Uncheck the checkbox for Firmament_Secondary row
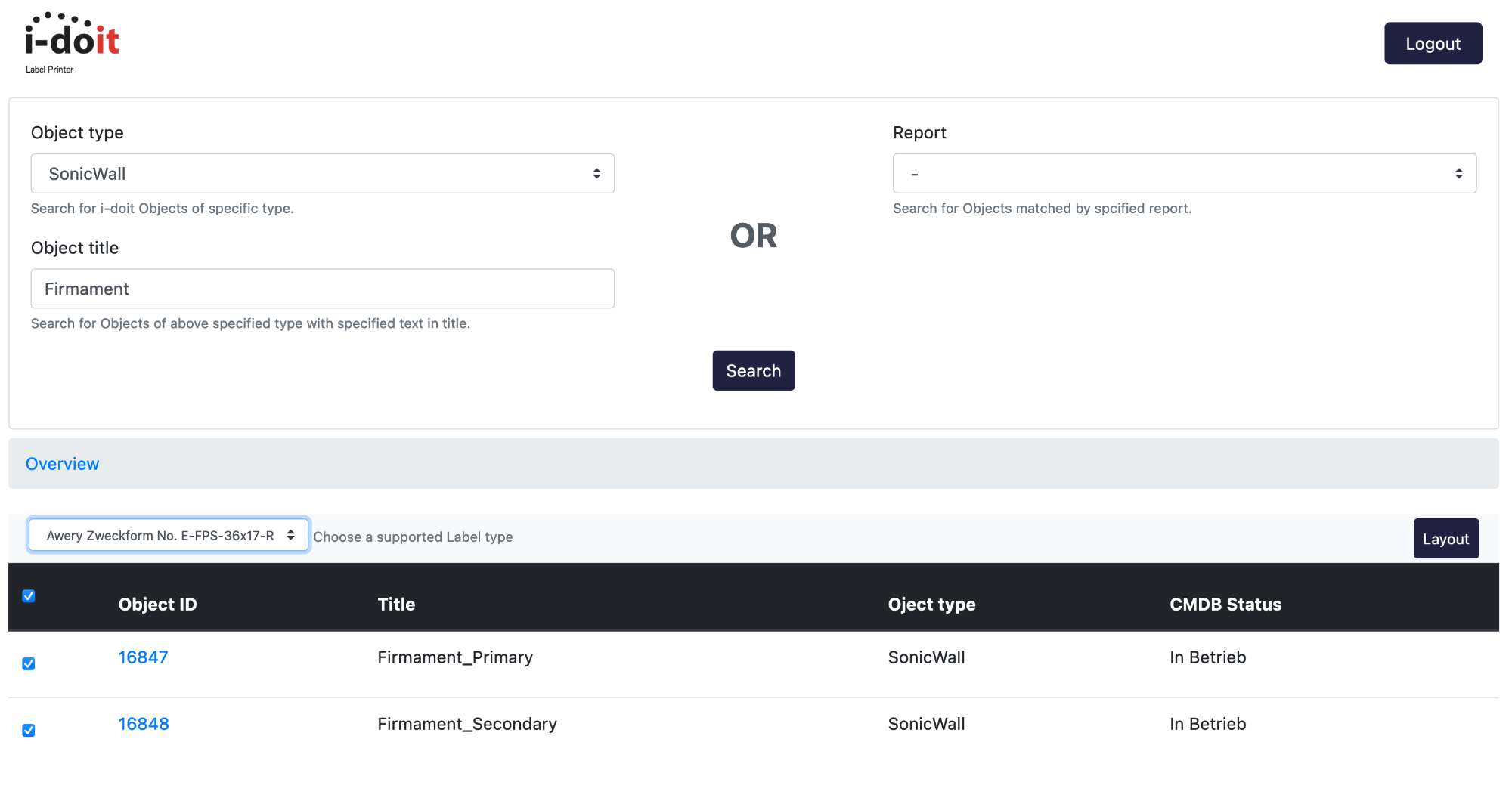Image resolution: width=1512 pixels, height=804 pixels. [29, 730]
